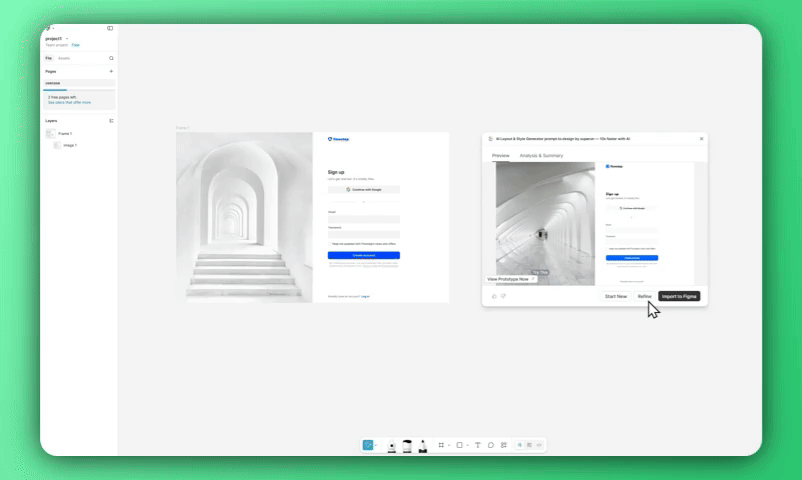This screenshot has width=802, height=480.
Task: Click blue Create account button in Frame 1
Action: pyautogui.click(x=364, y=255)
